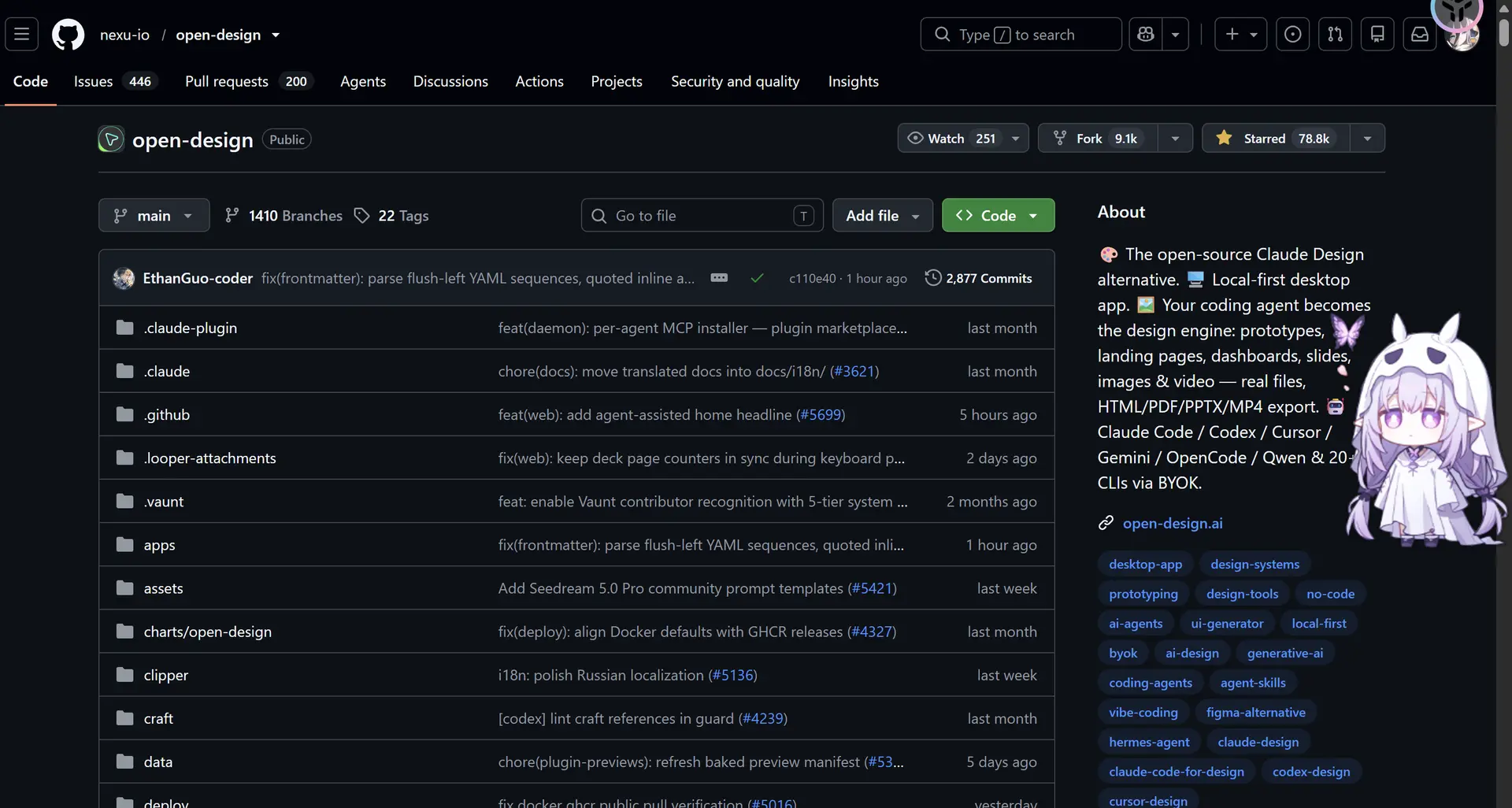1512x808 pixels.
Task: Open the .claude folder
Action: [166, 371]
